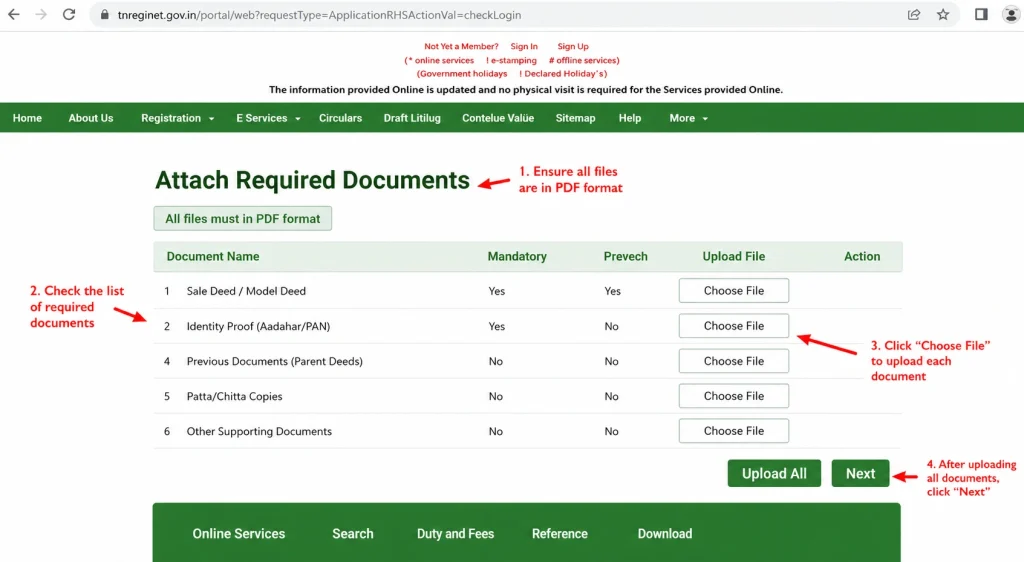Click the Document Name column header
Viewport: 1024px width, 562px height.
coord(213,257)
